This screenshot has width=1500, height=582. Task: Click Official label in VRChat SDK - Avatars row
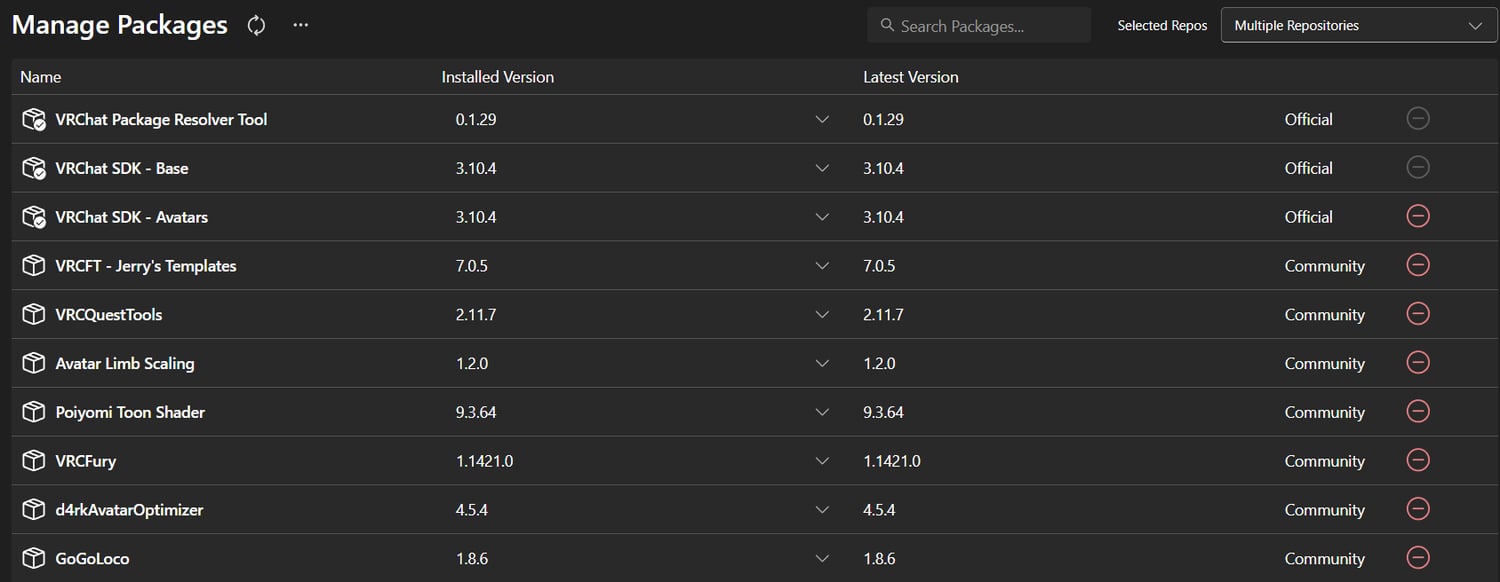click(1309, 217)
